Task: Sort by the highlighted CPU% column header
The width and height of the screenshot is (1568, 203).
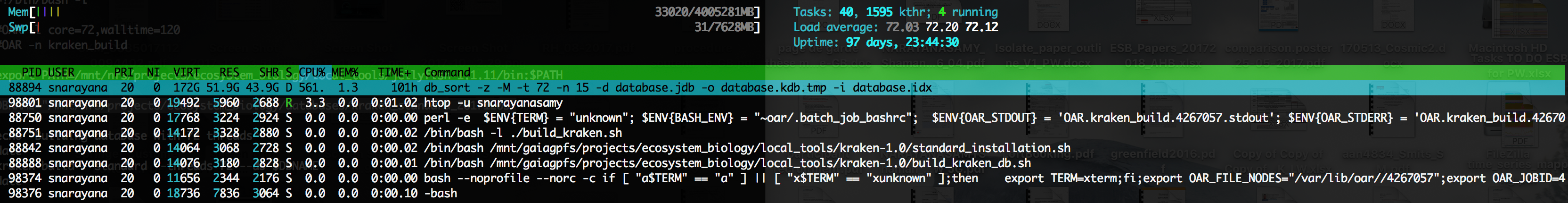Action: click(311, 73)
